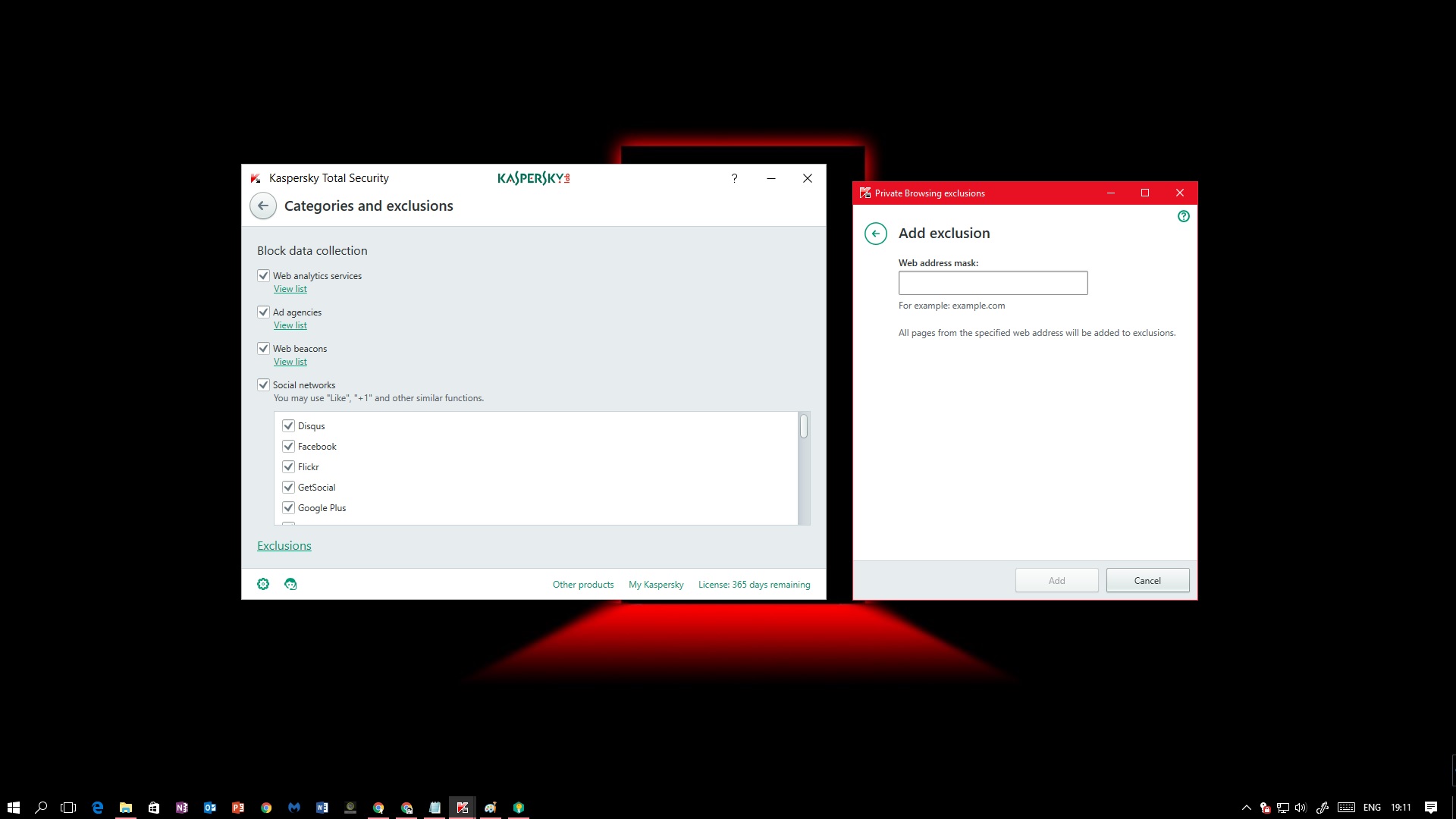Open clock showing 19:11
1456x819 pixels.
[1401, 808]
